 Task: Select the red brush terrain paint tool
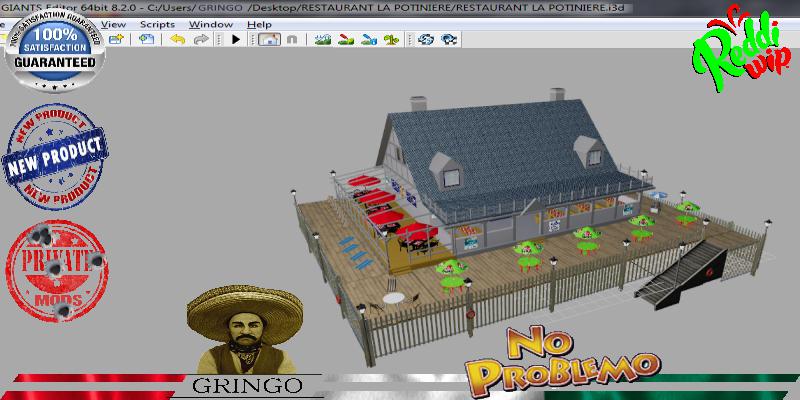tap(345, 40)
